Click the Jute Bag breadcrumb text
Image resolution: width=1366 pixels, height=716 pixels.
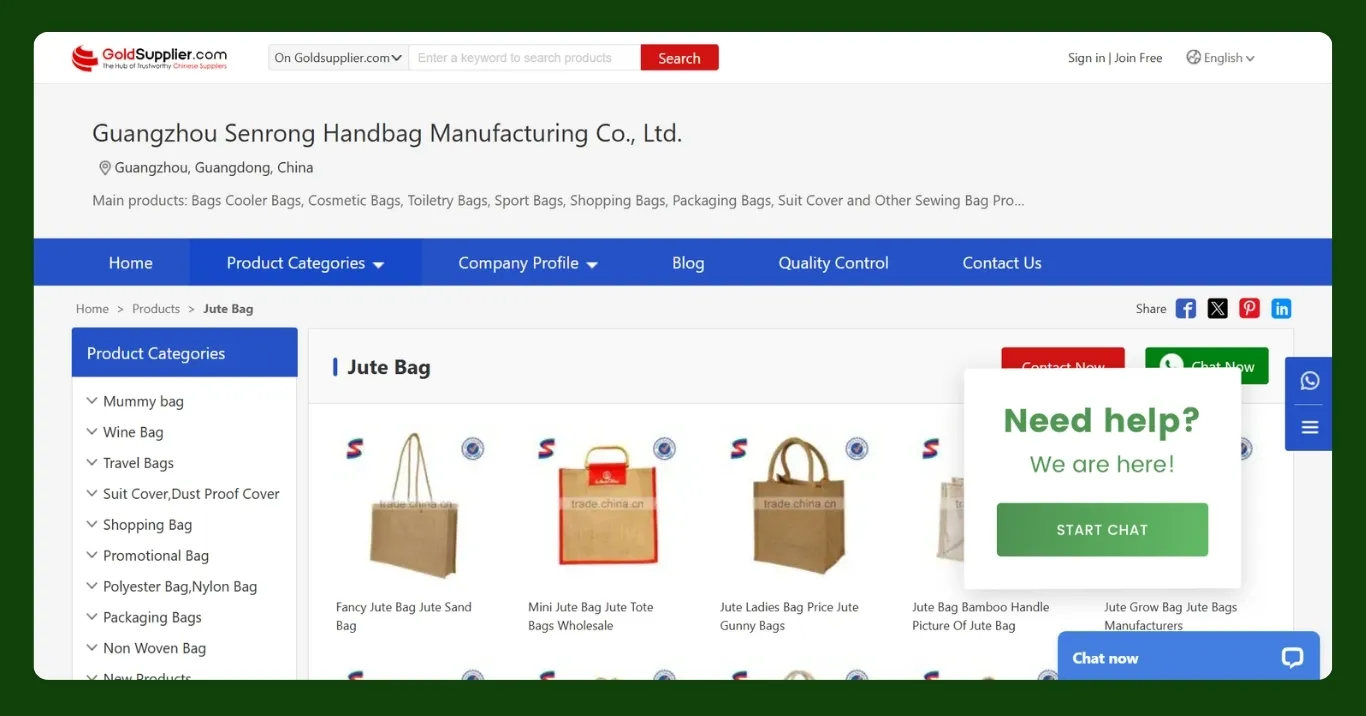pyautogui.click(x=228, y=309)
